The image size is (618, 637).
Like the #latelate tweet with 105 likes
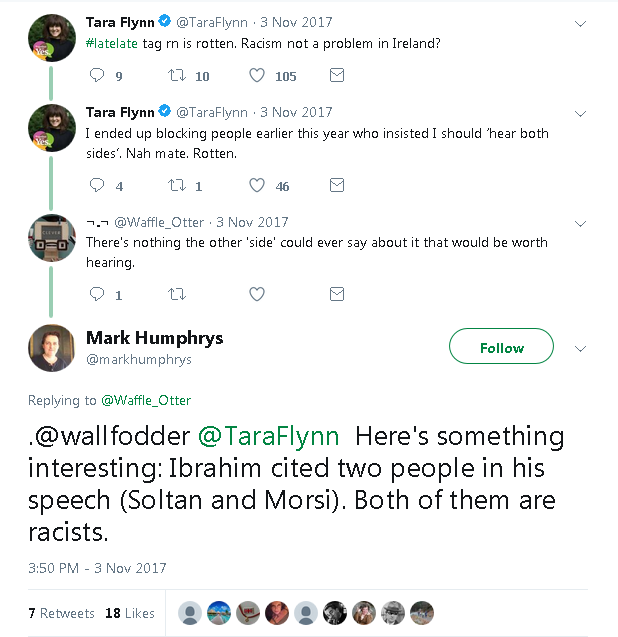(257, 76)
